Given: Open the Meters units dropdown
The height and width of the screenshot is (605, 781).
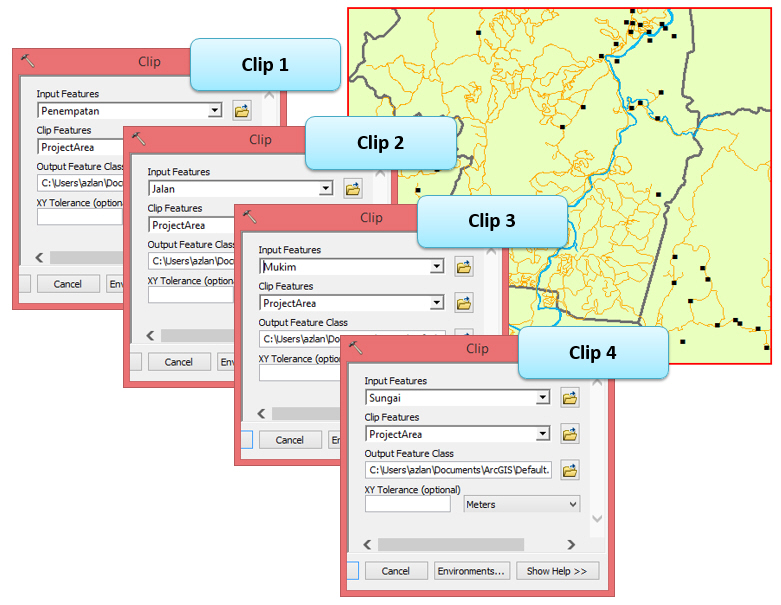Looking at the screenshot, I should 522,504.
